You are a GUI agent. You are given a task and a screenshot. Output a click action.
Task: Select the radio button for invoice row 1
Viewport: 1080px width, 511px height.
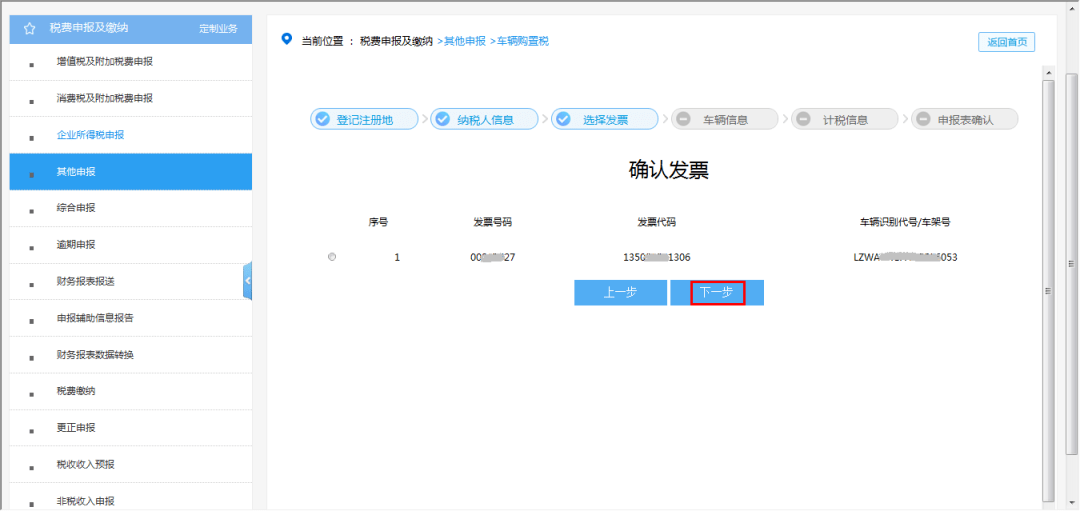click(333, 257)
